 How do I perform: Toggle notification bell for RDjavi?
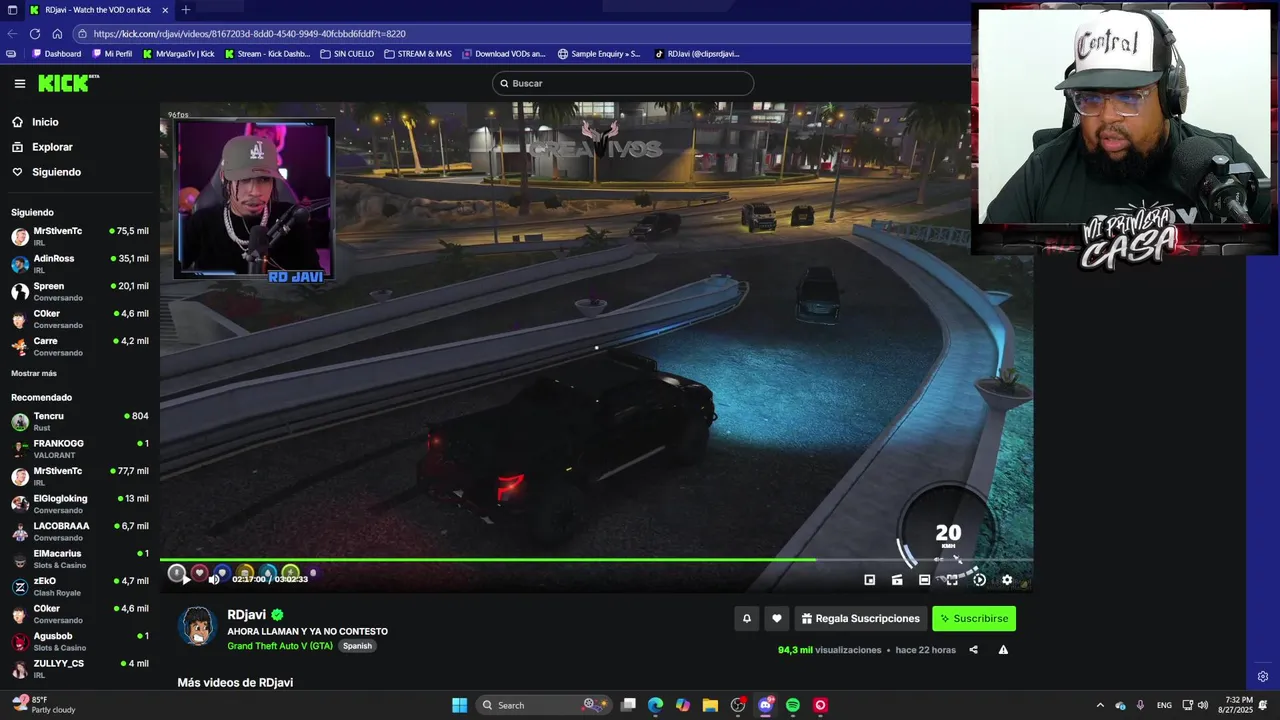click(746, 619)
